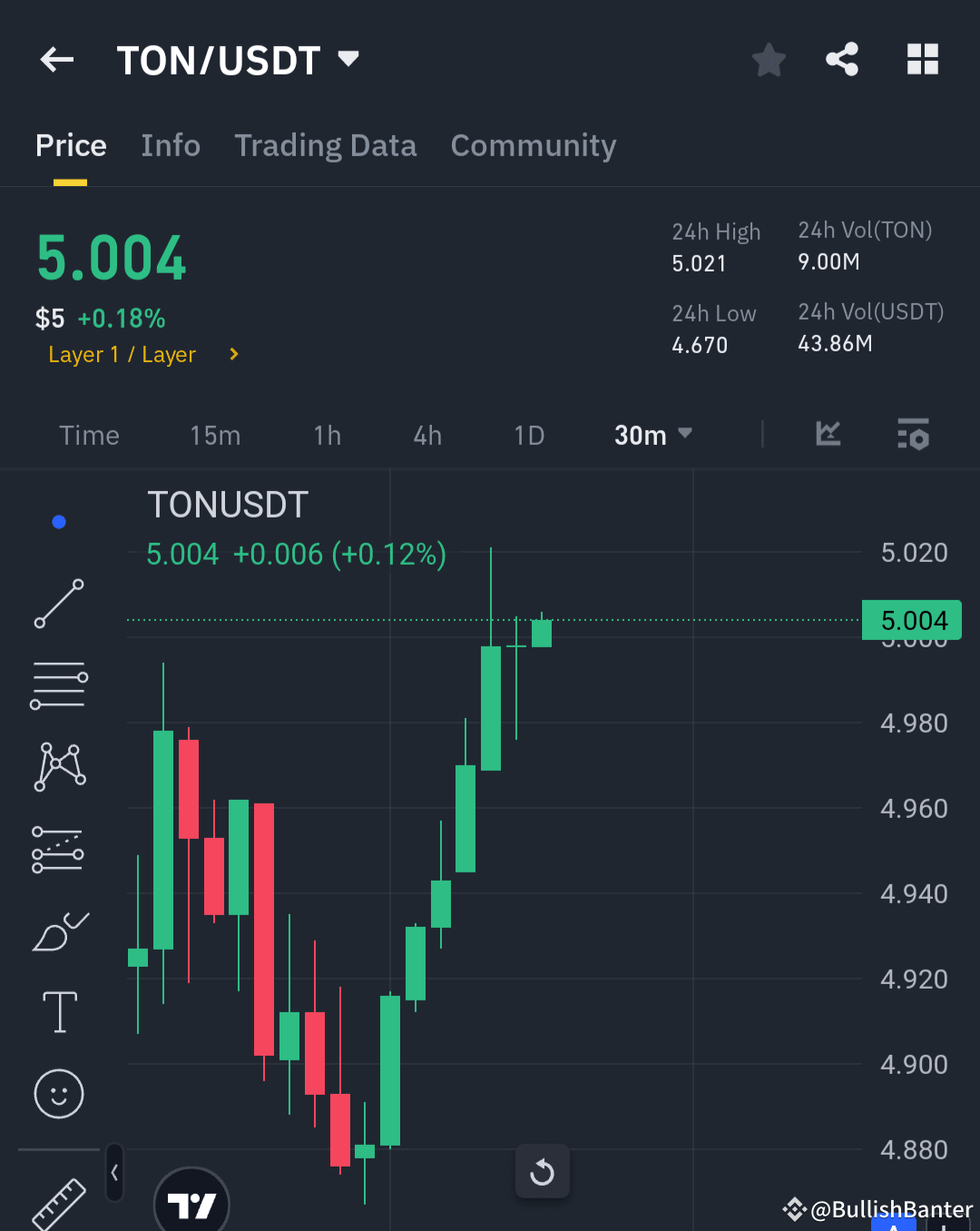Select the horizontal lines drawing tool
The width and height of the screenshot is (980, 1231).
[58, 684]
